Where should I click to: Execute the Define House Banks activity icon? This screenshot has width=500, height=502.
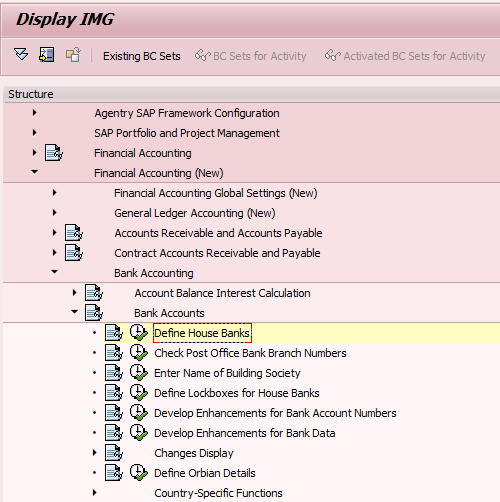point(139,333)
